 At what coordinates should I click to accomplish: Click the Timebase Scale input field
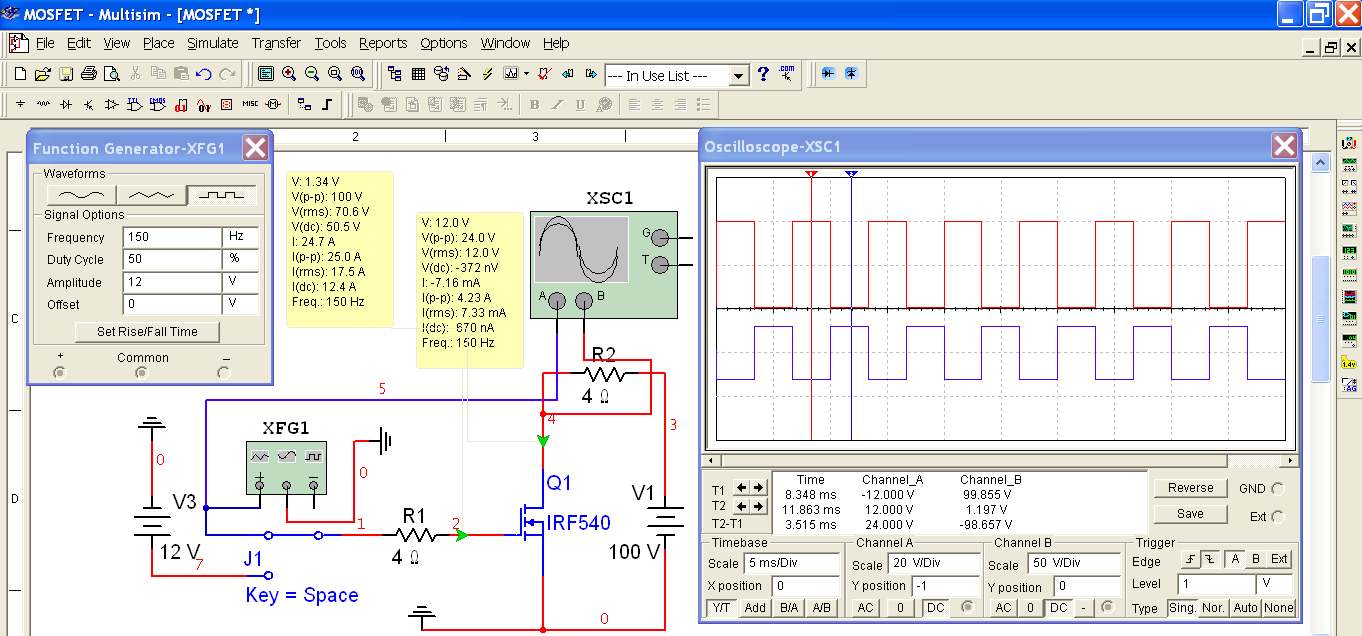pos(792,564)
